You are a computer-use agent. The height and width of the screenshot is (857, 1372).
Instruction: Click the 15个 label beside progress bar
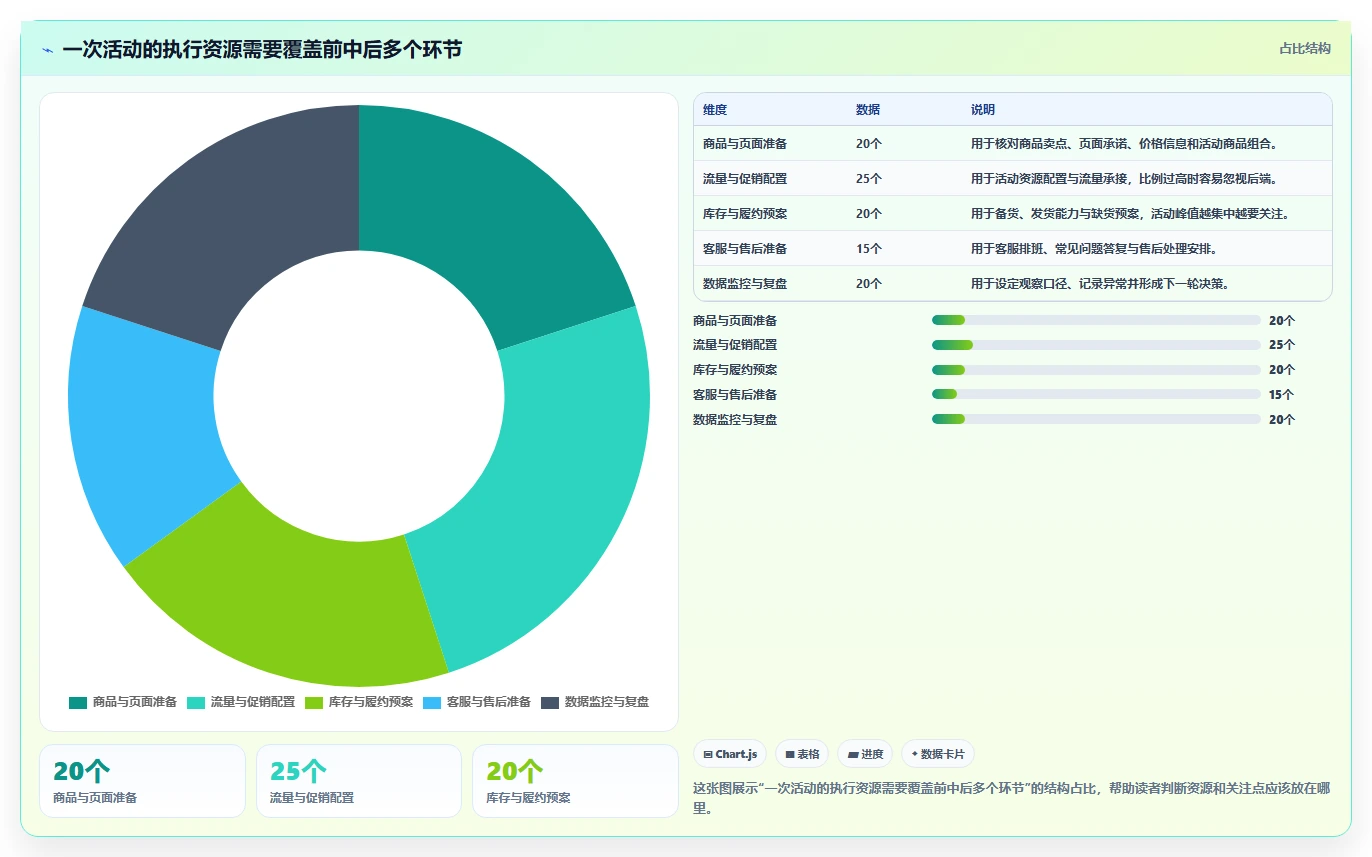click(x=1282, y=395)
